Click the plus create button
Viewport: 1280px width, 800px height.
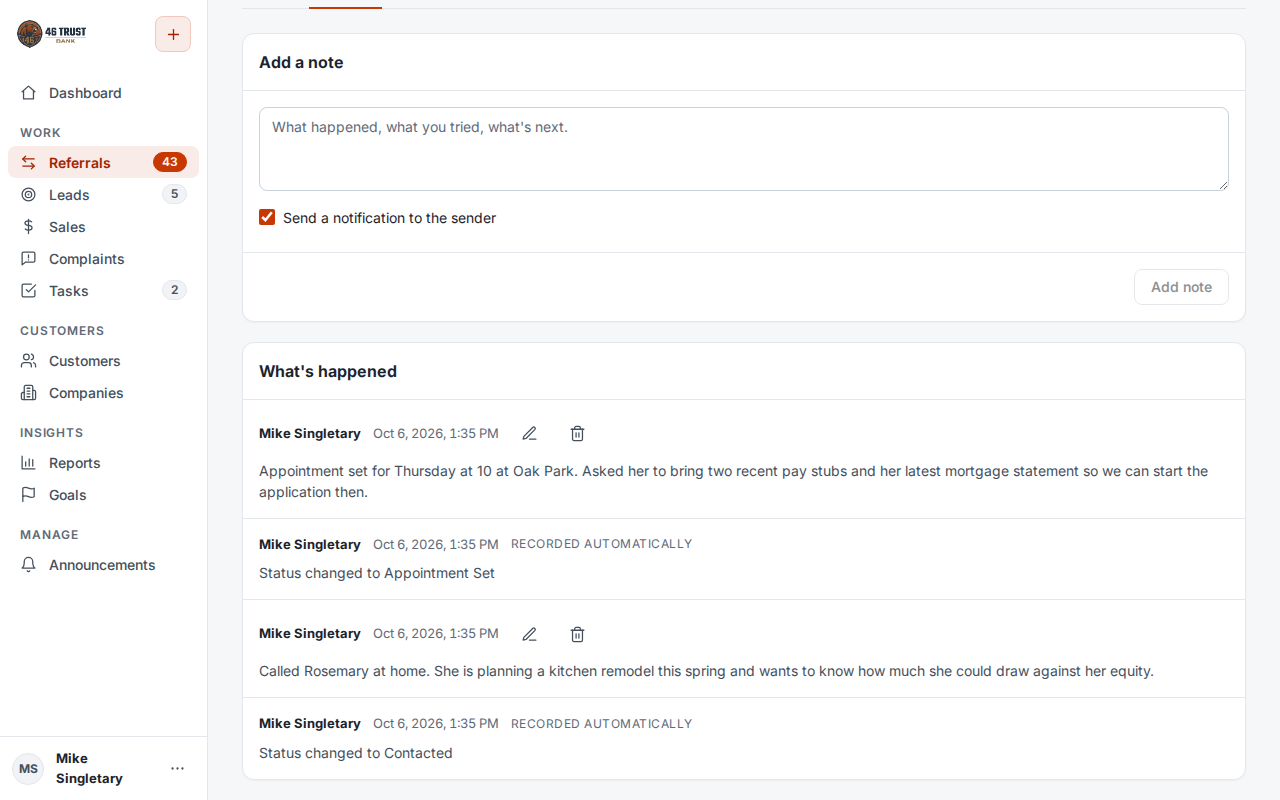[x=173, y=34]
